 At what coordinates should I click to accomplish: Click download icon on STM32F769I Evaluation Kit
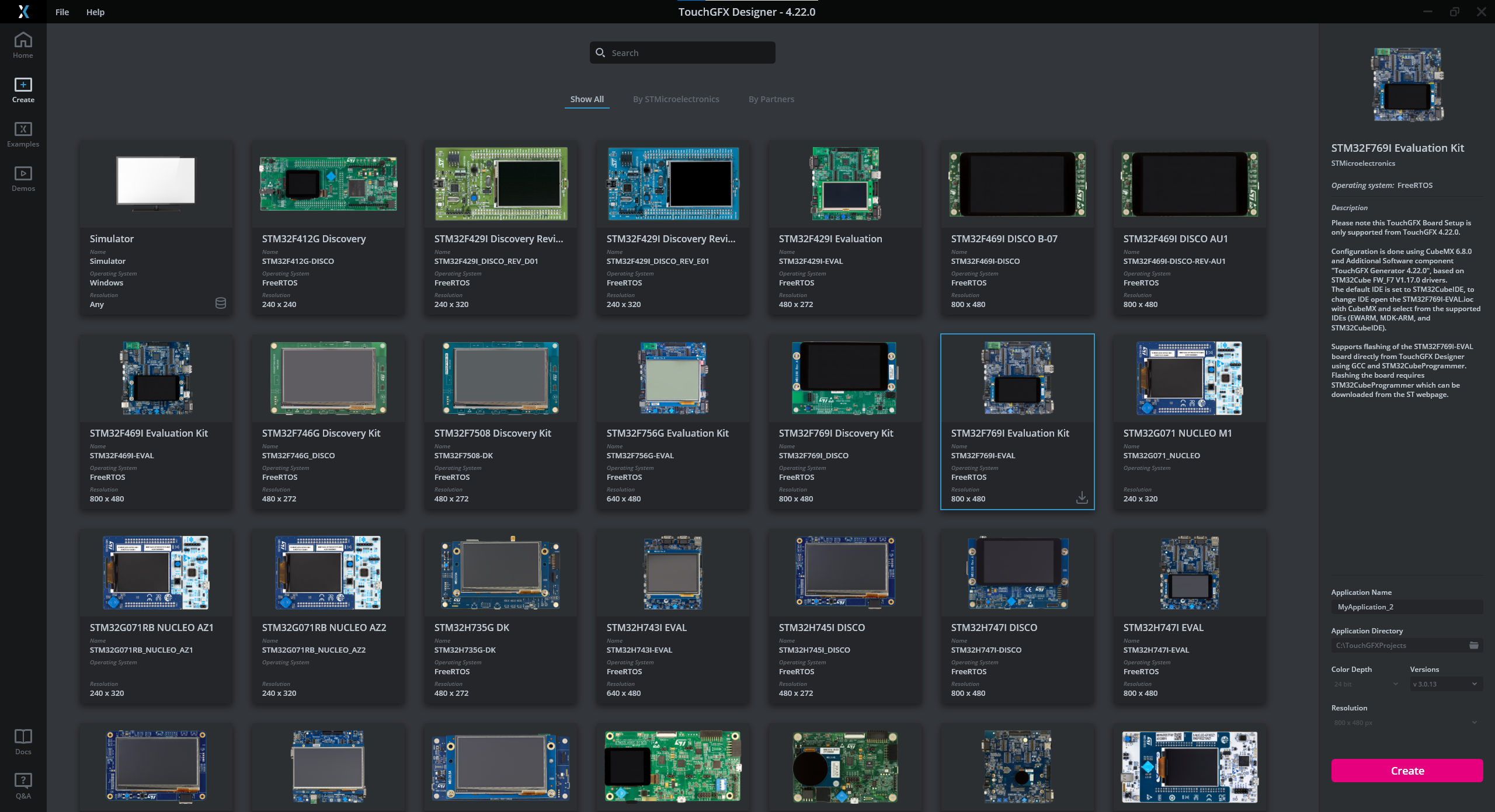(1082, 497)
